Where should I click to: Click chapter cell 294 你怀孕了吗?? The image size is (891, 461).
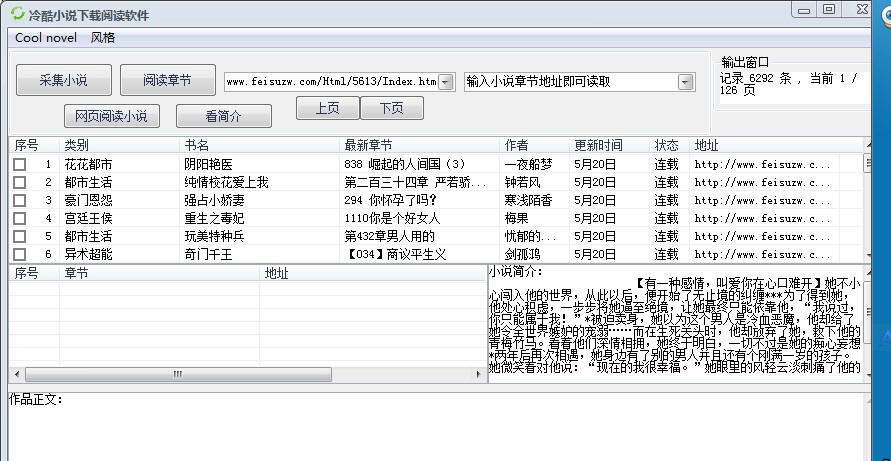click(x=390, y=201)
